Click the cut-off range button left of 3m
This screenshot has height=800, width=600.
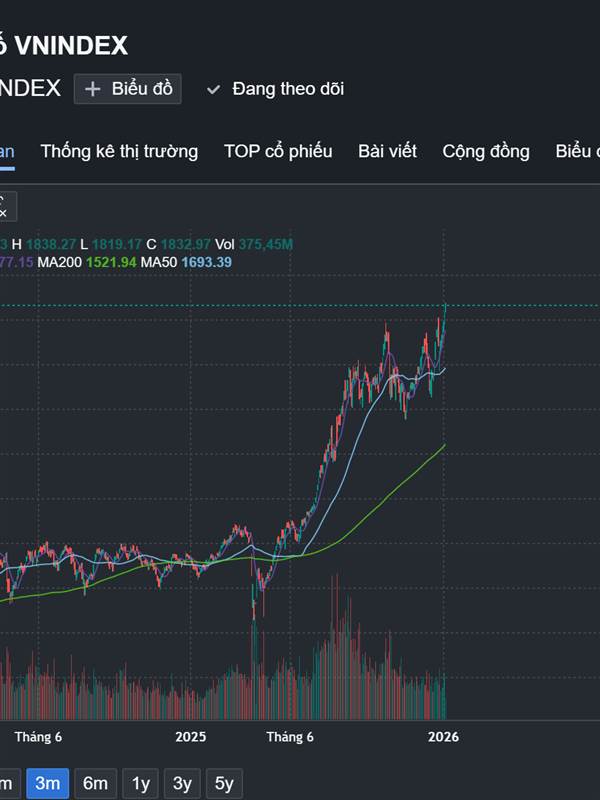[x=5, y=783]
